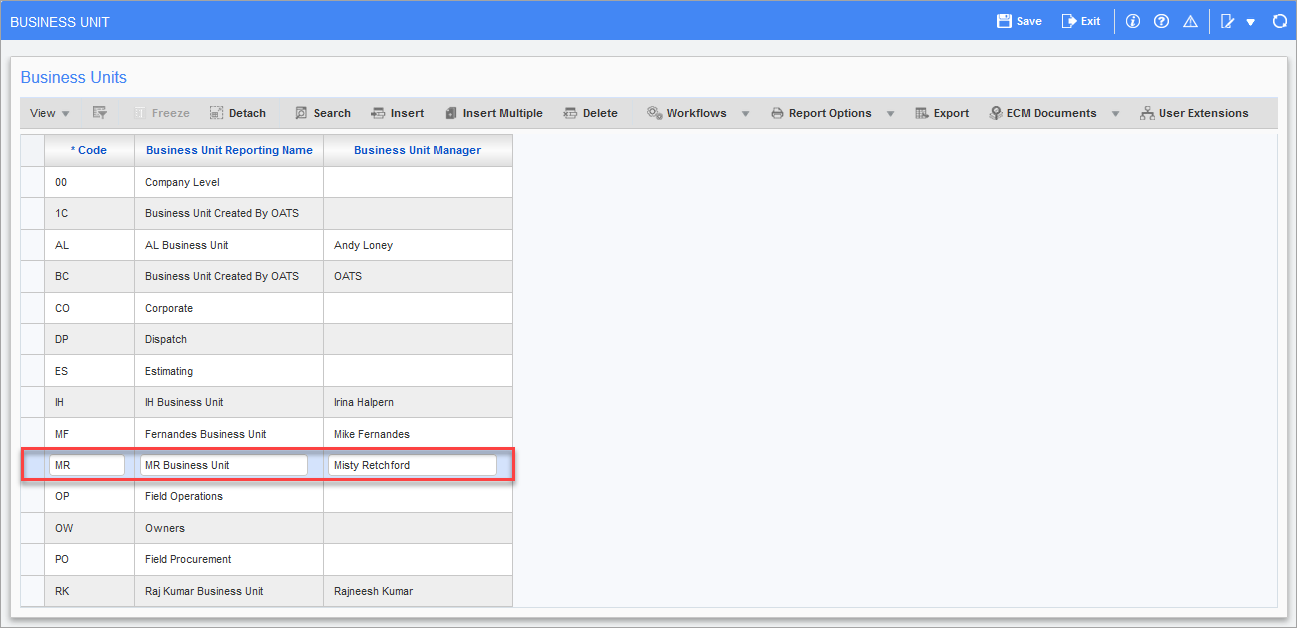The image size is (1297, 628).
Task: Sort by Business Unit Manager column header
Action: 417,150
